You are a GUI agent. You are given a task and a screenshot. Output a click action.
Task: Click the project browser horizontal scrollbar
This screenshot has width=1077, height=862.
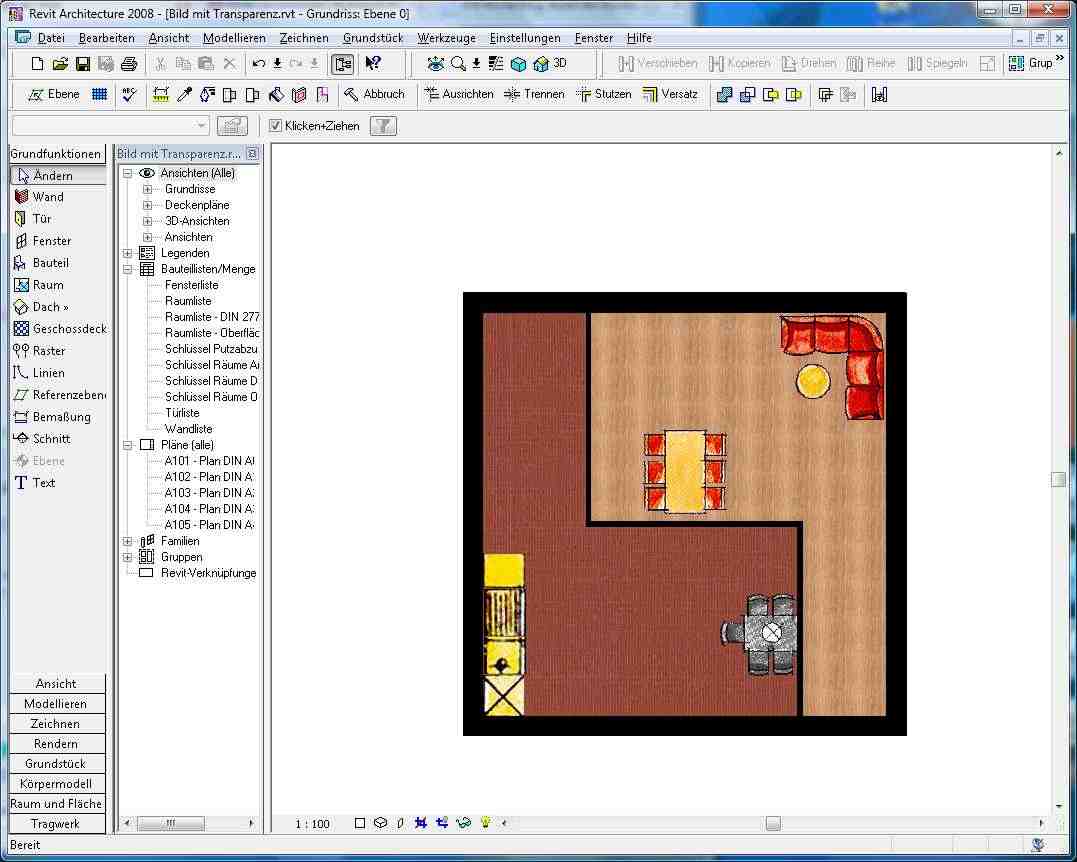[x=172, y=823]
